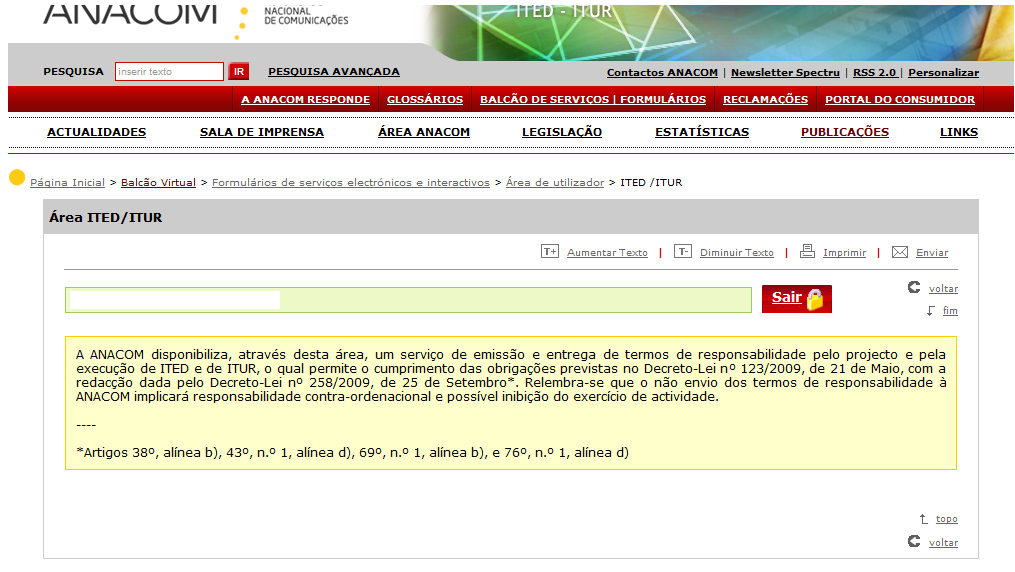The height and width of the screenshot is (572, 1015).
Task: Go to Publicações section
Action: pos(844,132)
